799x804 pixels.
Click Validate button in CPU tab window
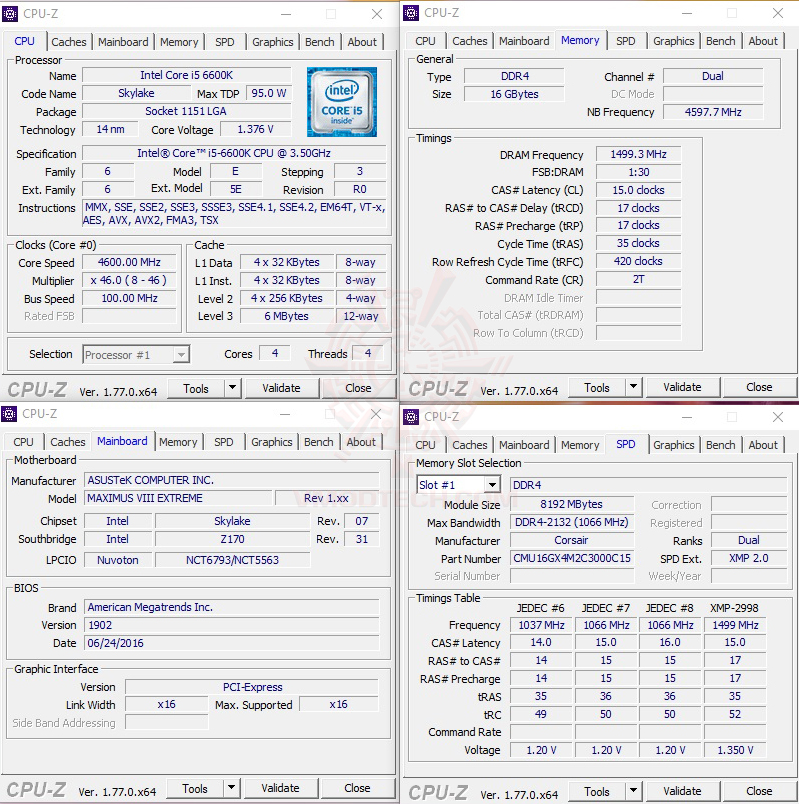tap(282, 388)
